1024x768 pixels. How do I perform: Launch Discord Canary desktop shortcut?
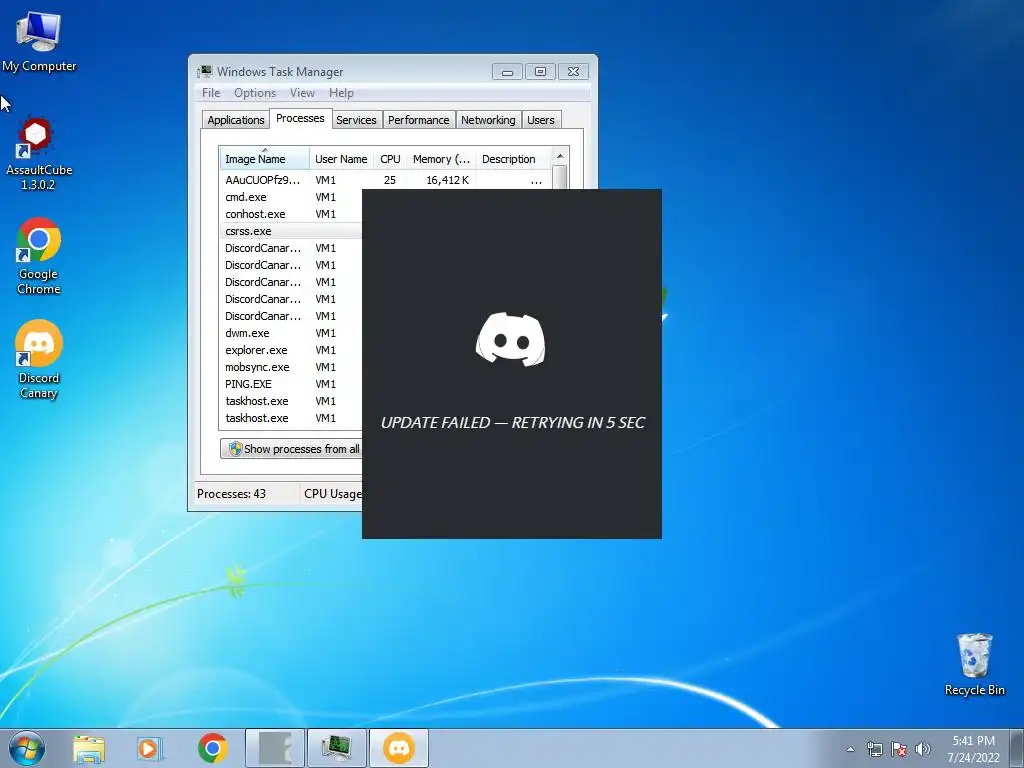point(39,359)
